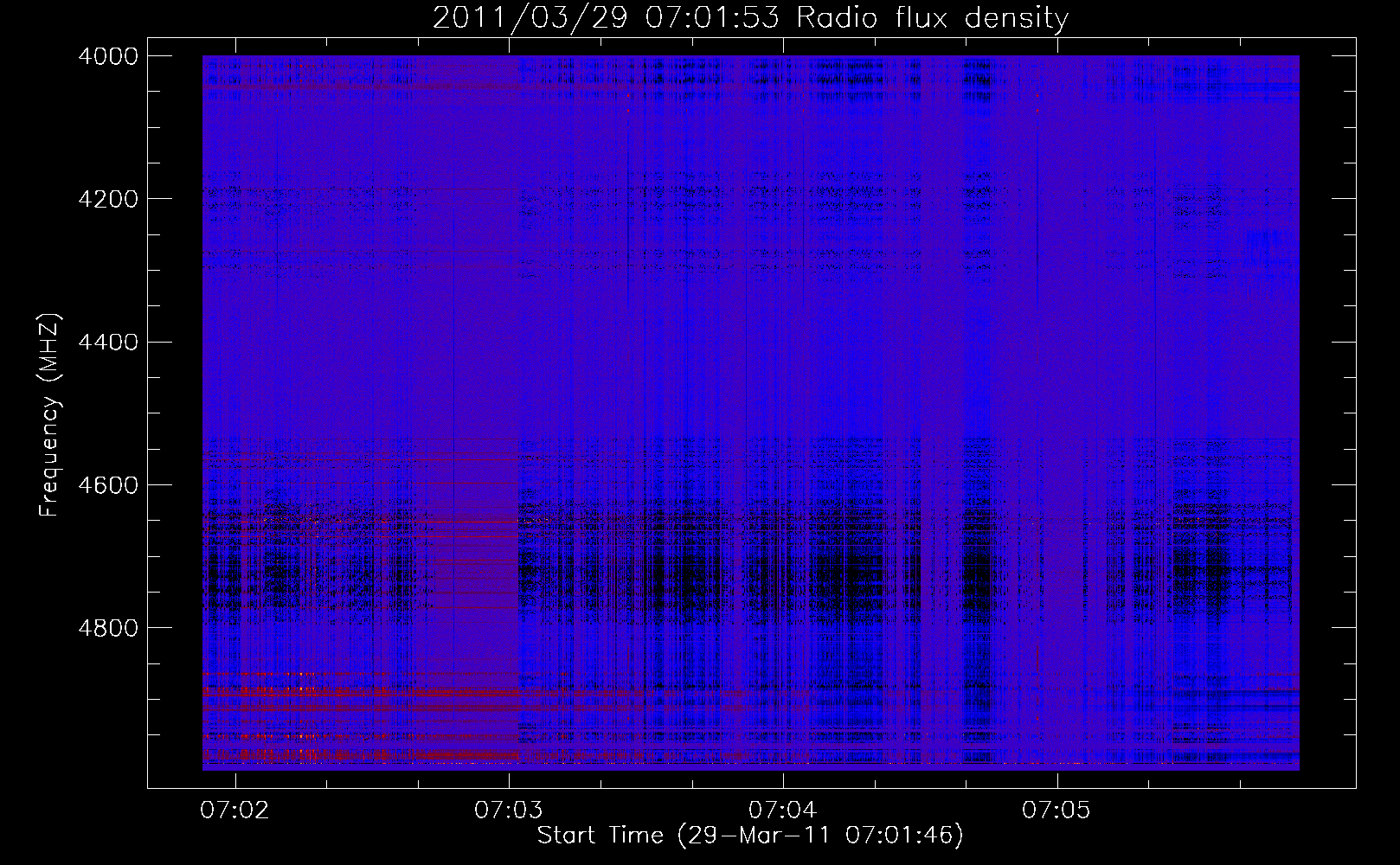Click the 4400 frequency axis label
This screenshot has height=865, width=1400.
click(107, 342)
